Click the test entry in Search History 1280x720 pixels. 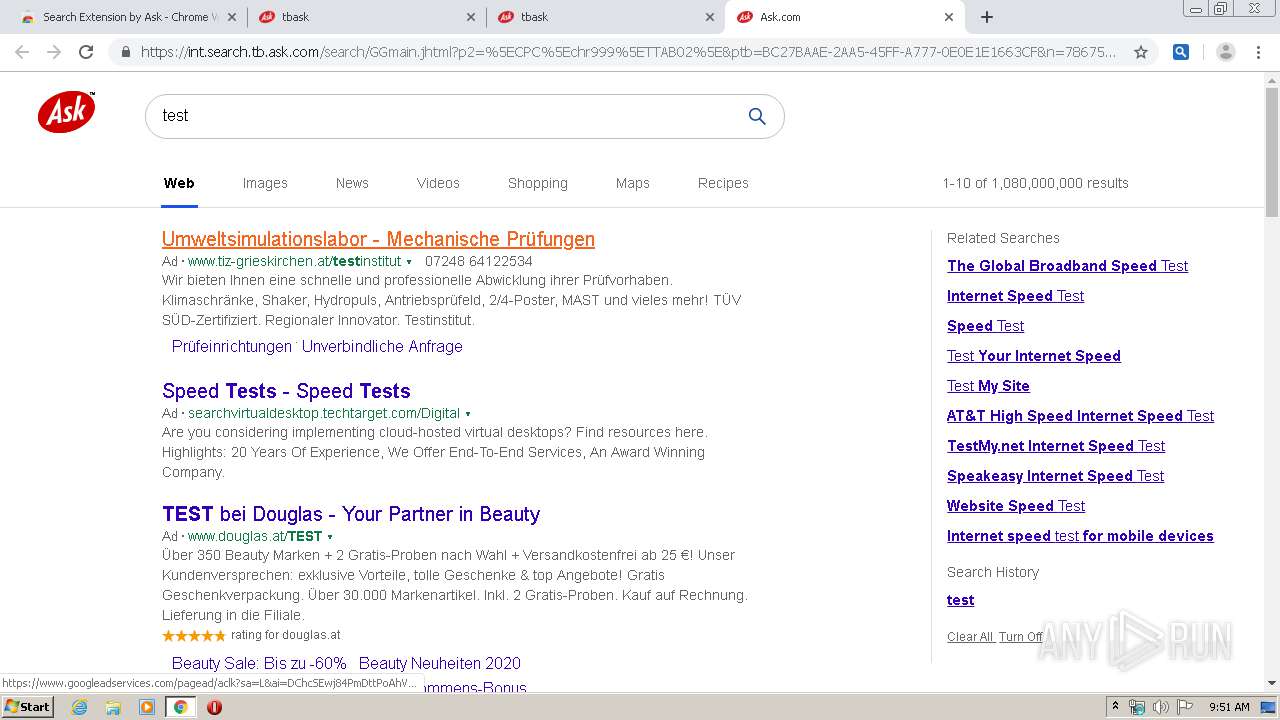tap(960, 600)
